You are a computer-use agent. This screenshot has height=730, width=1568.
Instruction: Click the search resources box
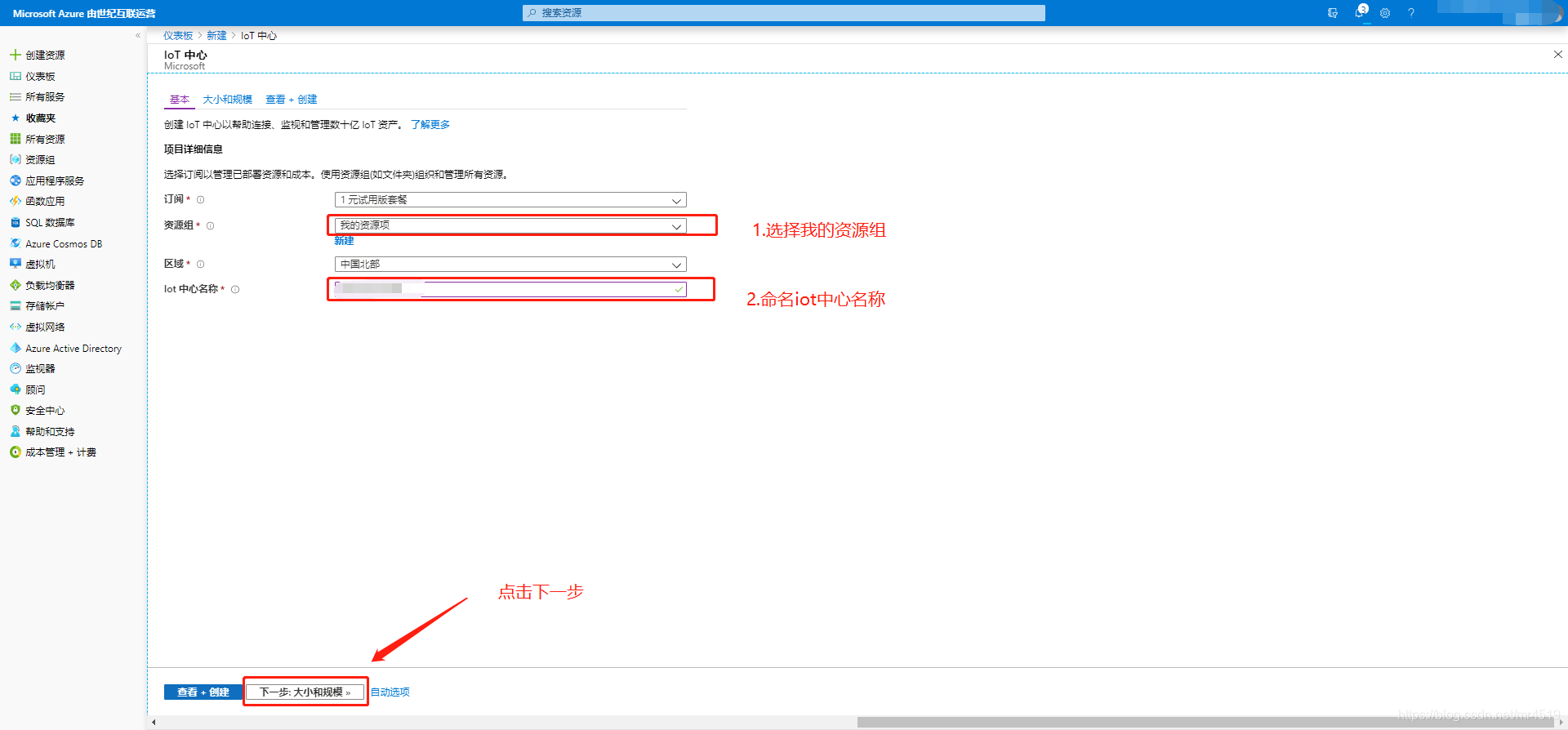784,13
